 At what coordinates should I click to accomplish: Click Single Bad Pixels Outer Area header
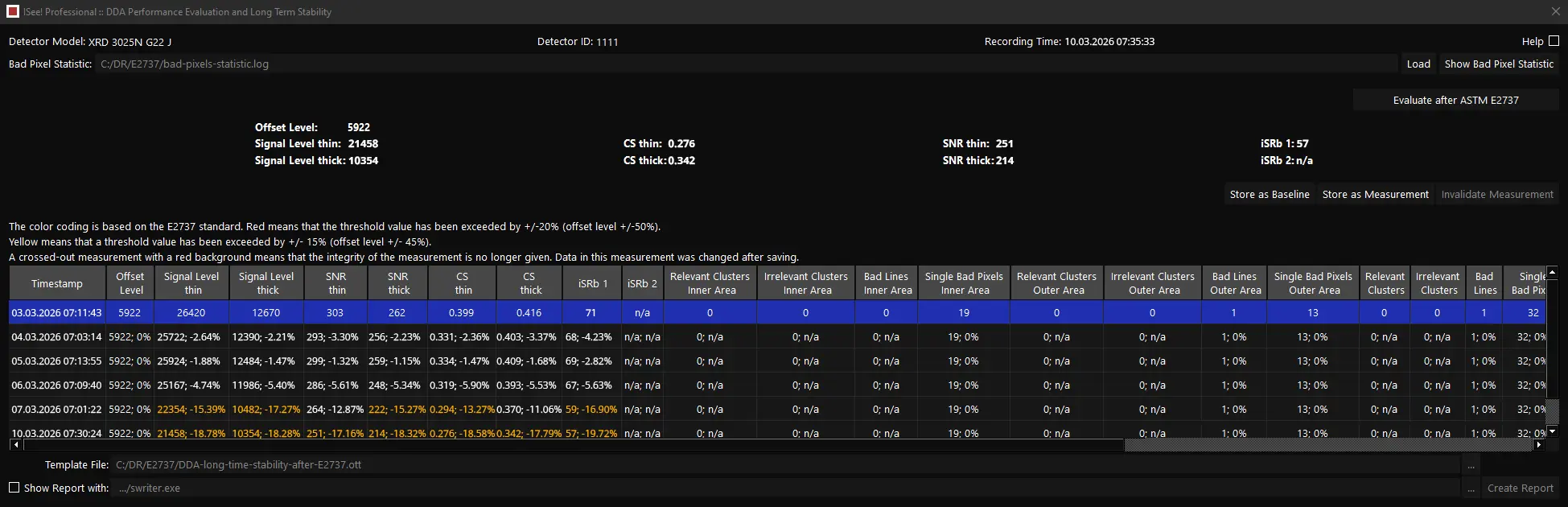click(x=1313, y=283)
